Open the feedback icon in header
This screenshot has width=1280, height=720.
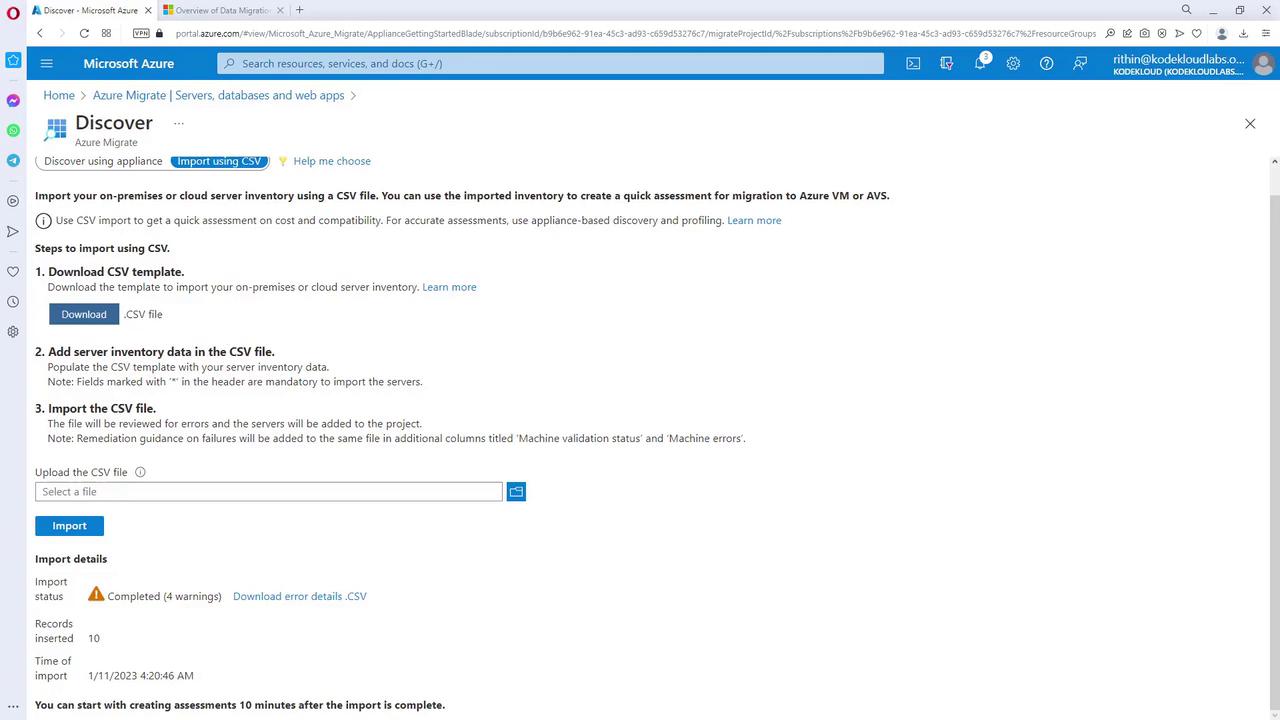coord(1080,63)
